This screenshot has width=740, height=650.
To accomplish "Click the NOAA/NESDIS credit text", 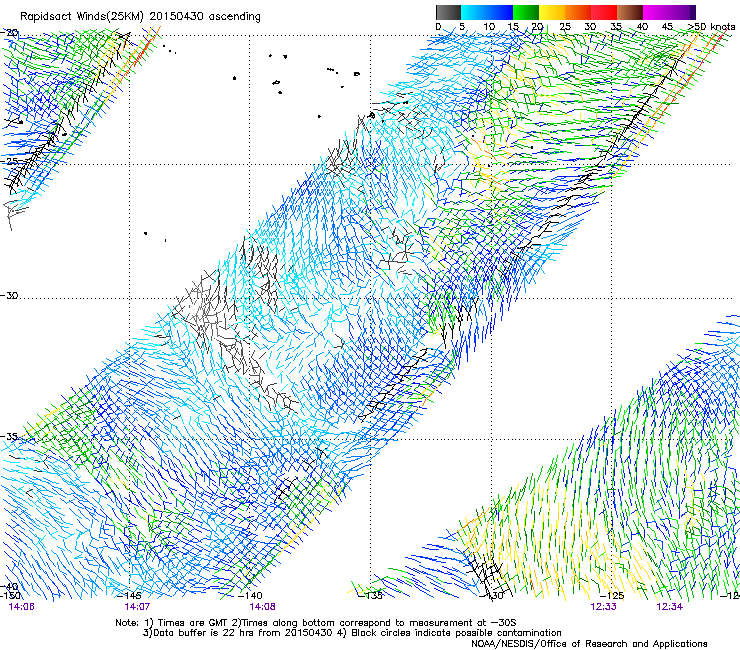I will pos(589,644).
